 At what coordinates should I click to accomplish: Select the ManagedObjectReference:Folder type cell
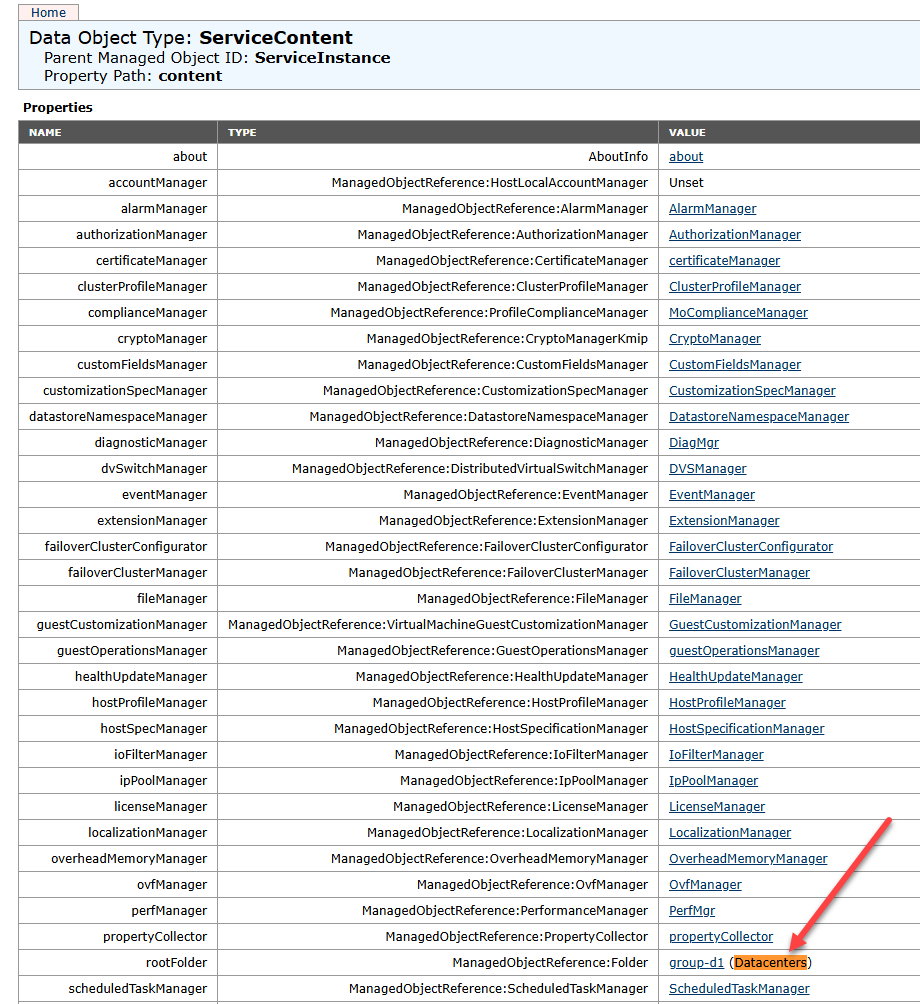[438, 962]
